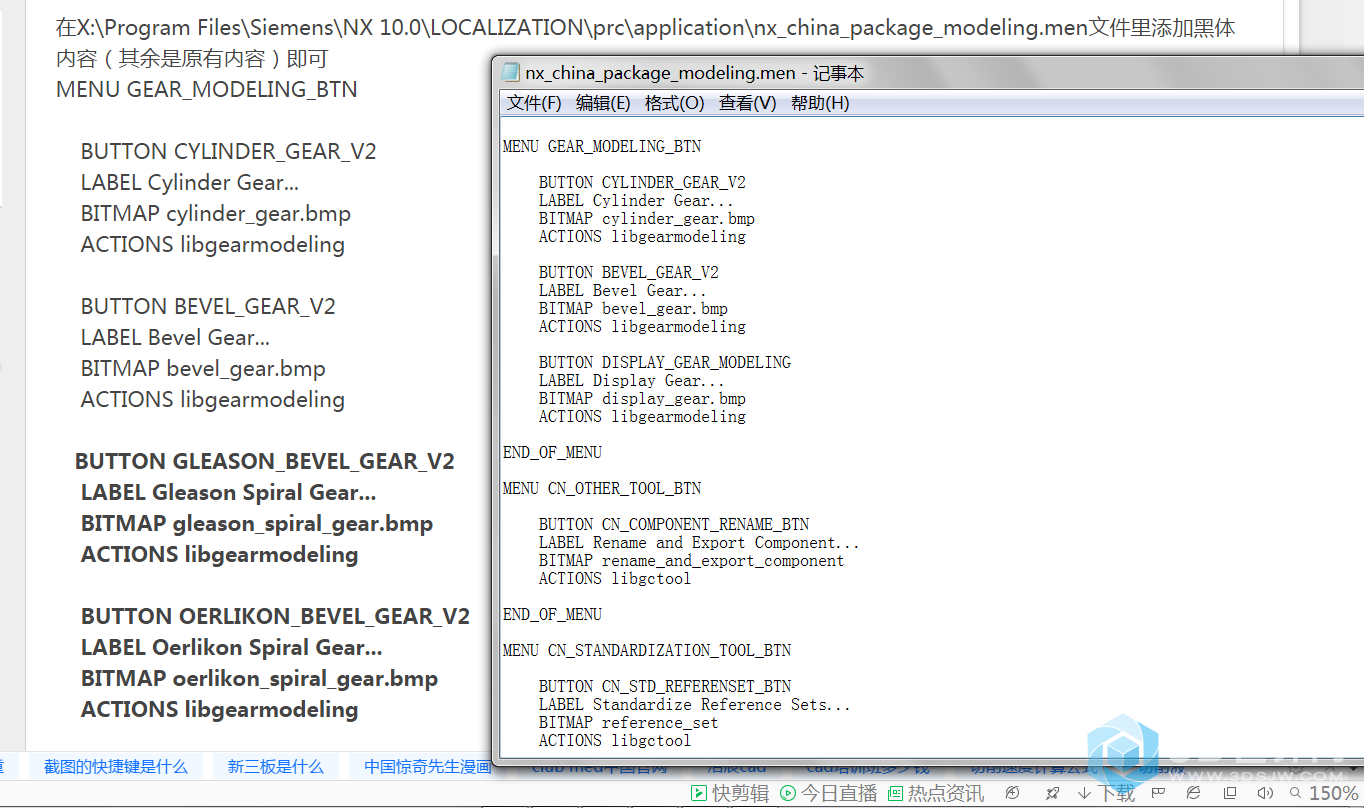
Task: Click bold line BITMAP oerlikon_spiral_gear.bmp
Action: point(260,678)
